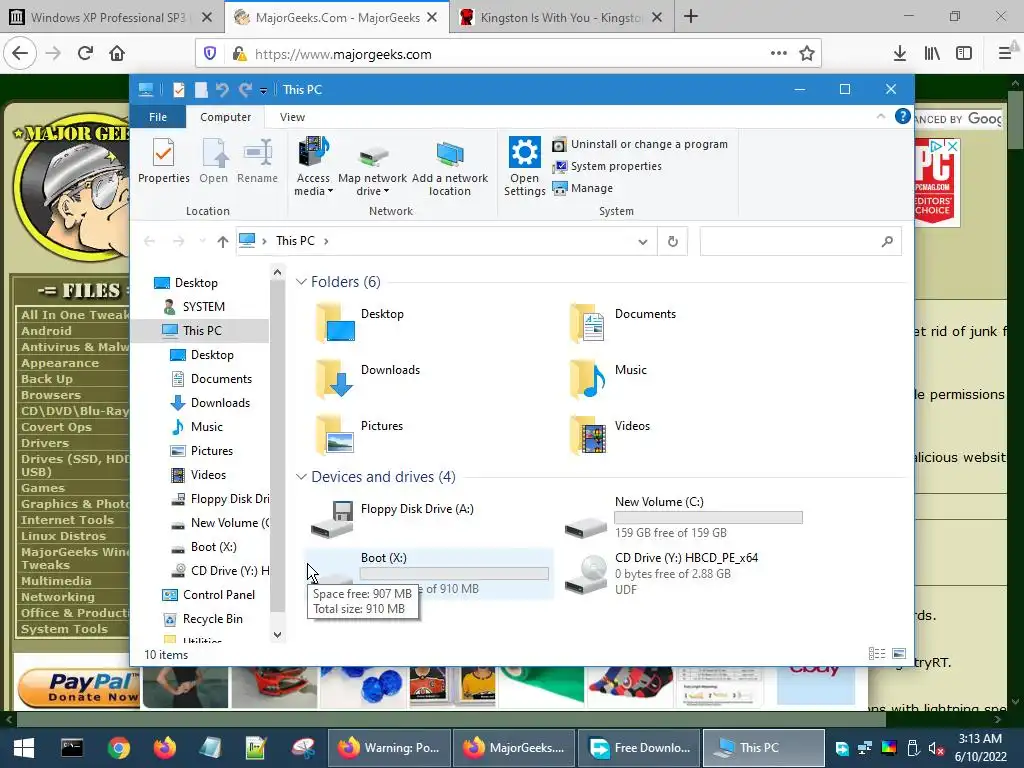Open Firefox library icon
Image resolution: width=1024 pixels, height=768 pixels.
click(932, 54)
